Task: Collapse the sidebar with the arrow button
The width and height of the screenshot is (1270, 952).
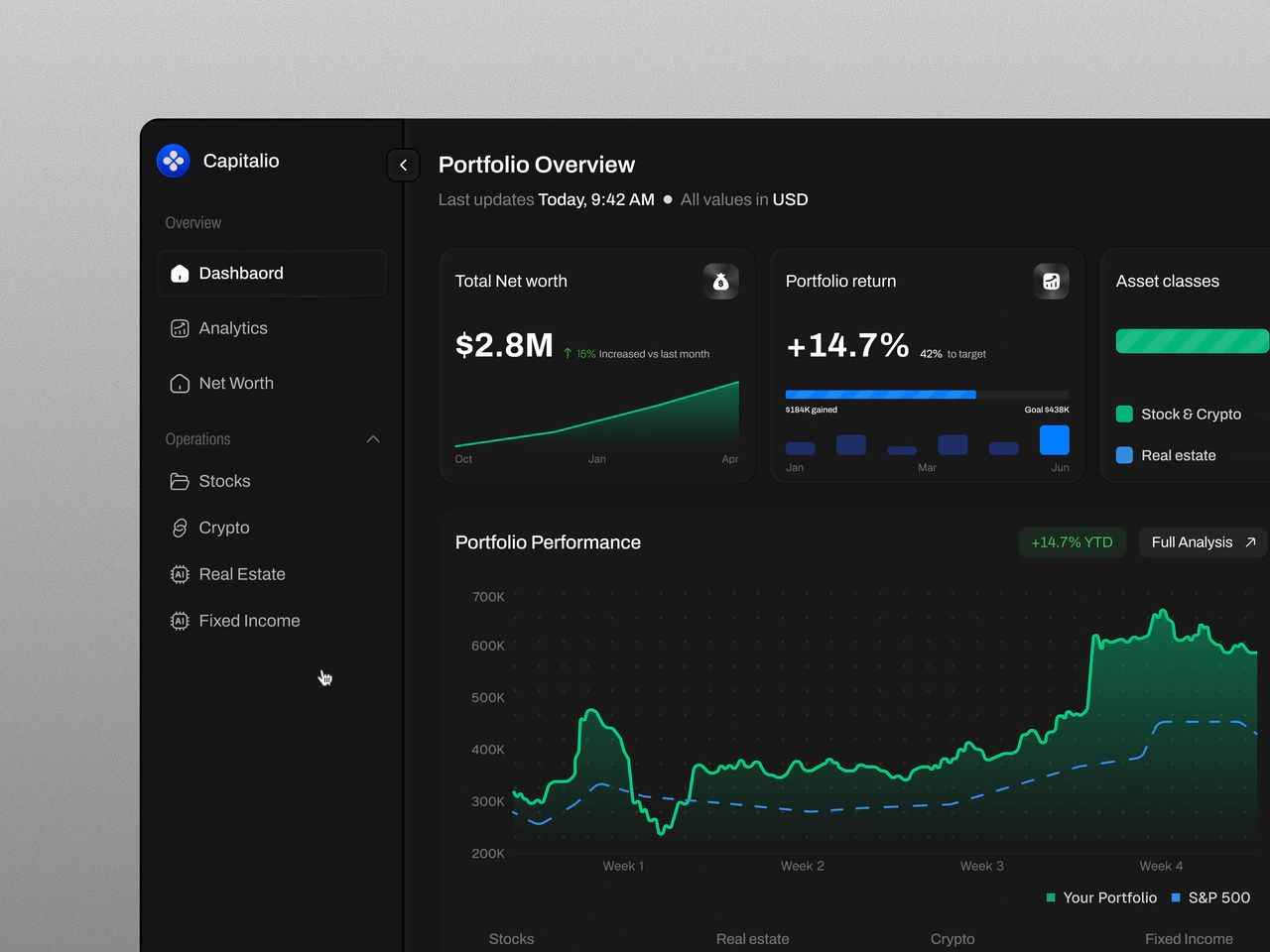Action: click(403, 165)
